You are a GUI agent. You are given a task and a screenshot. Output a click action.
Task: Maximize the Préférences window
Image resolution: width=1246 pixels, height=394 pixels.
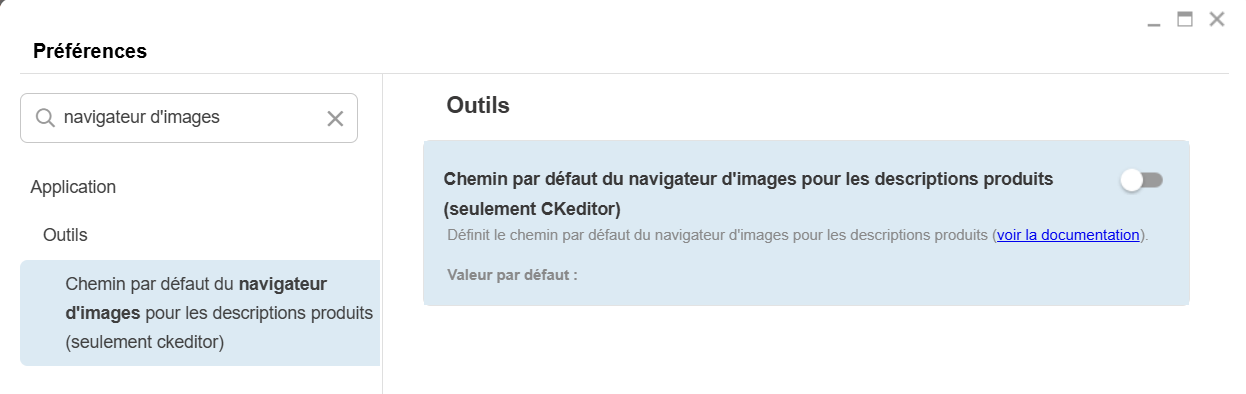click(1185, 18)
